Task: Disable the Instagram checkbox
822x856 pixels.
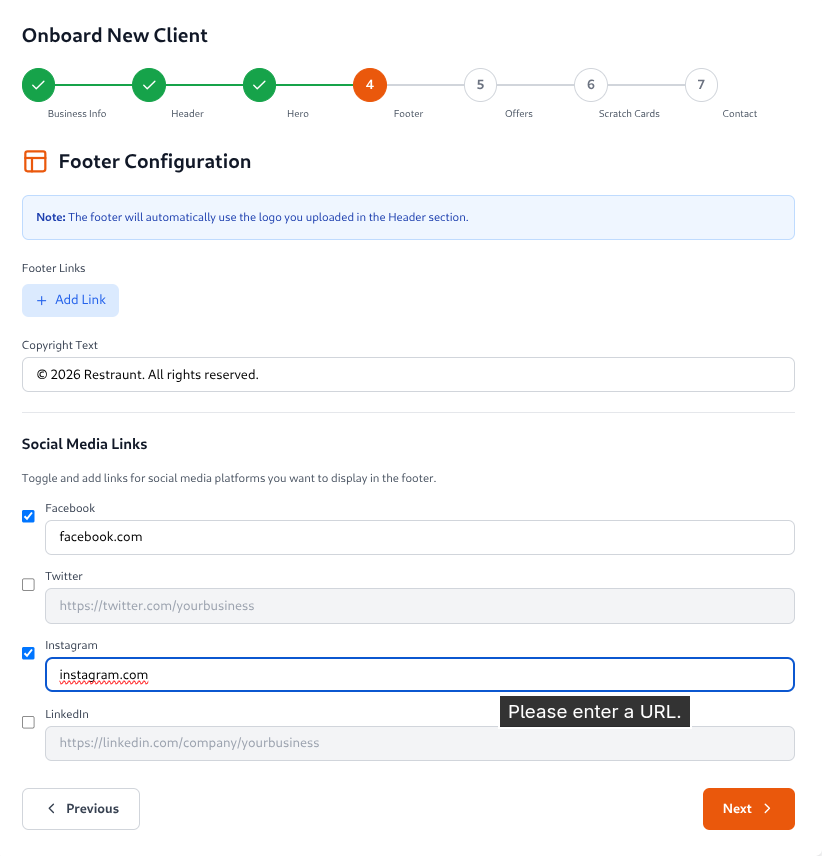Action: tap(28, 653)
